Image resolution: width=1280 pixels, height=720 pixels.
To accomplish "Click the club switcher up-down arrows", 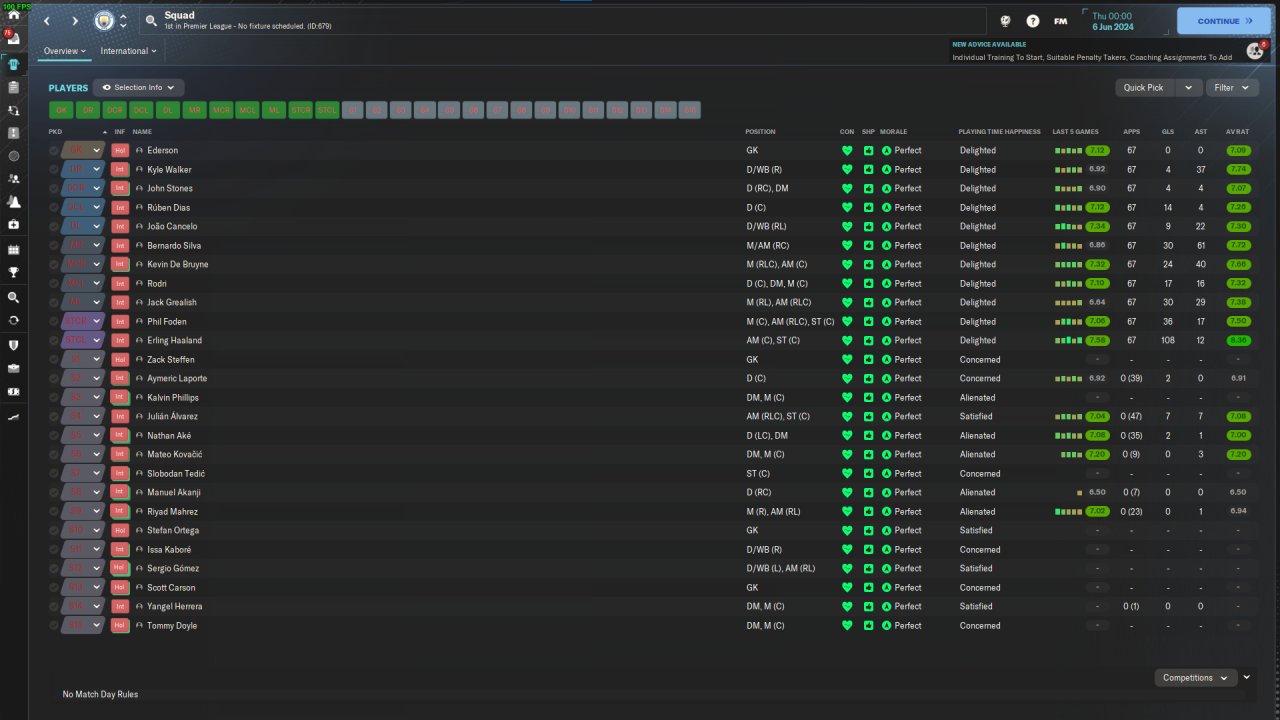I will pyautogui.click(x=123, y=21).
